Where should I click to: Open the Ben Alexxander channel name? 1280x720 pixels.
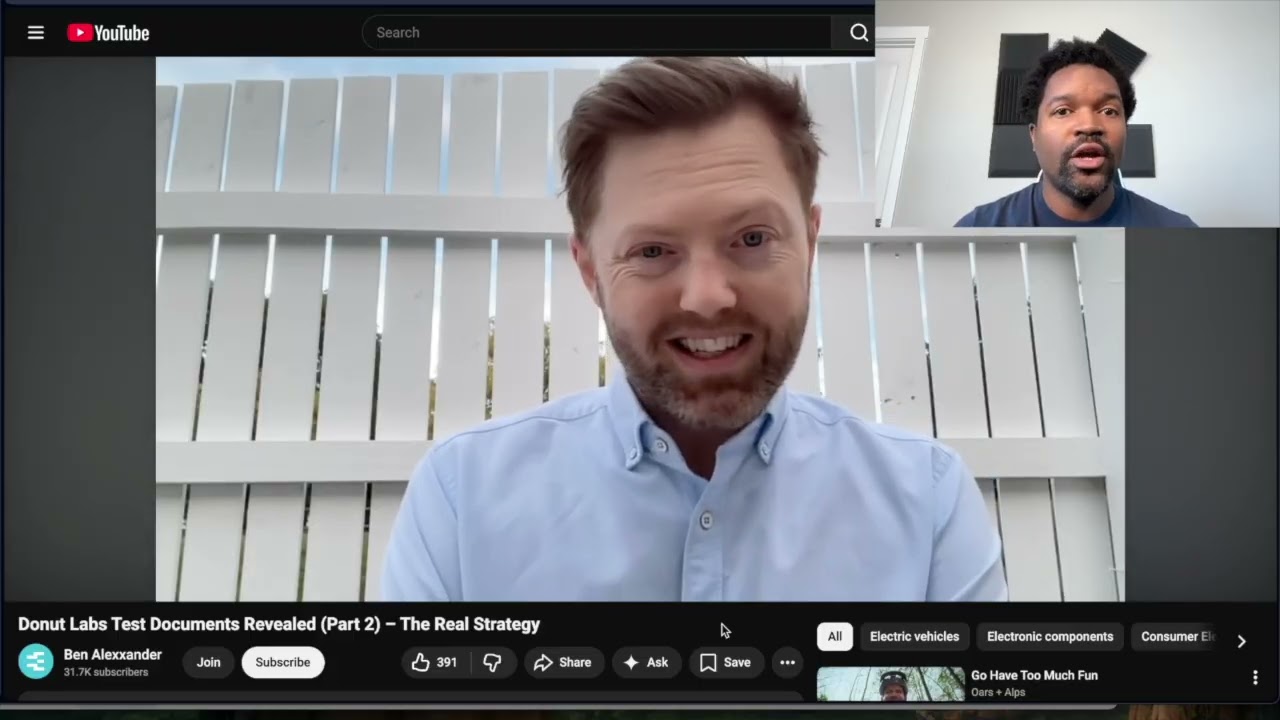(x=113, y=654)
